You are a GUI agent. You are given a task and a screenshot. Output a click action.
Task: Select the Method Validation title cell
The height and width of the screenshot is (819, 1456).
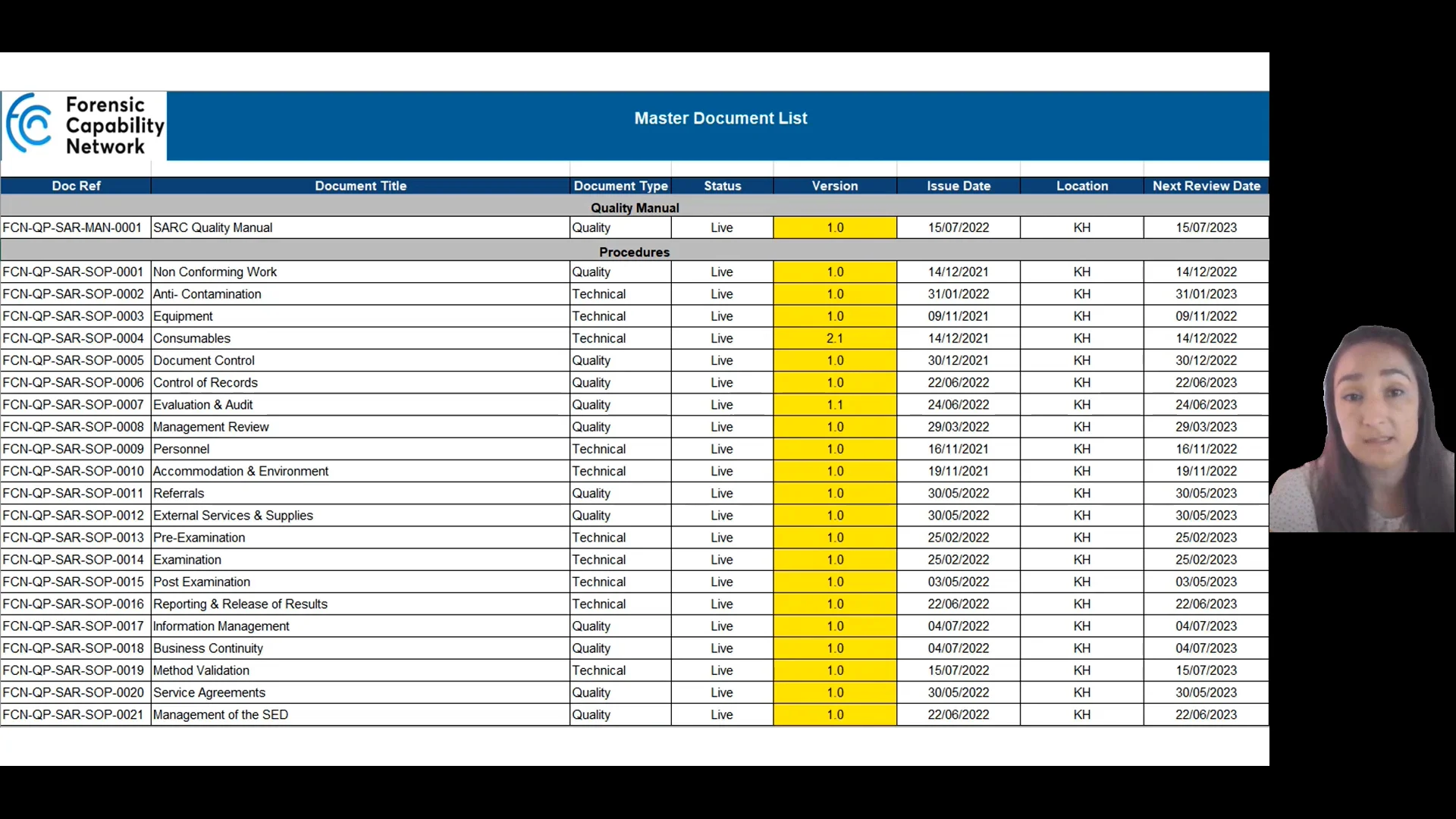pyautogui.click(x=202, y=670)
